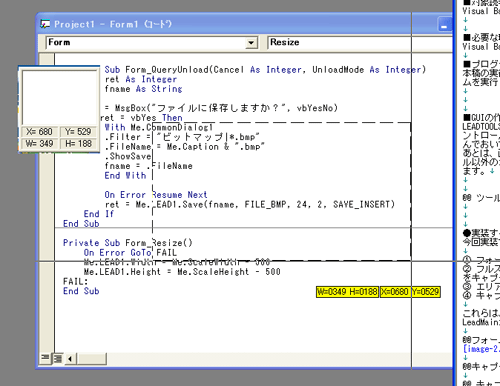Click the 'FAIL:' label line
This screenshot has width=500, height=386.
click(x=75, y=281)
